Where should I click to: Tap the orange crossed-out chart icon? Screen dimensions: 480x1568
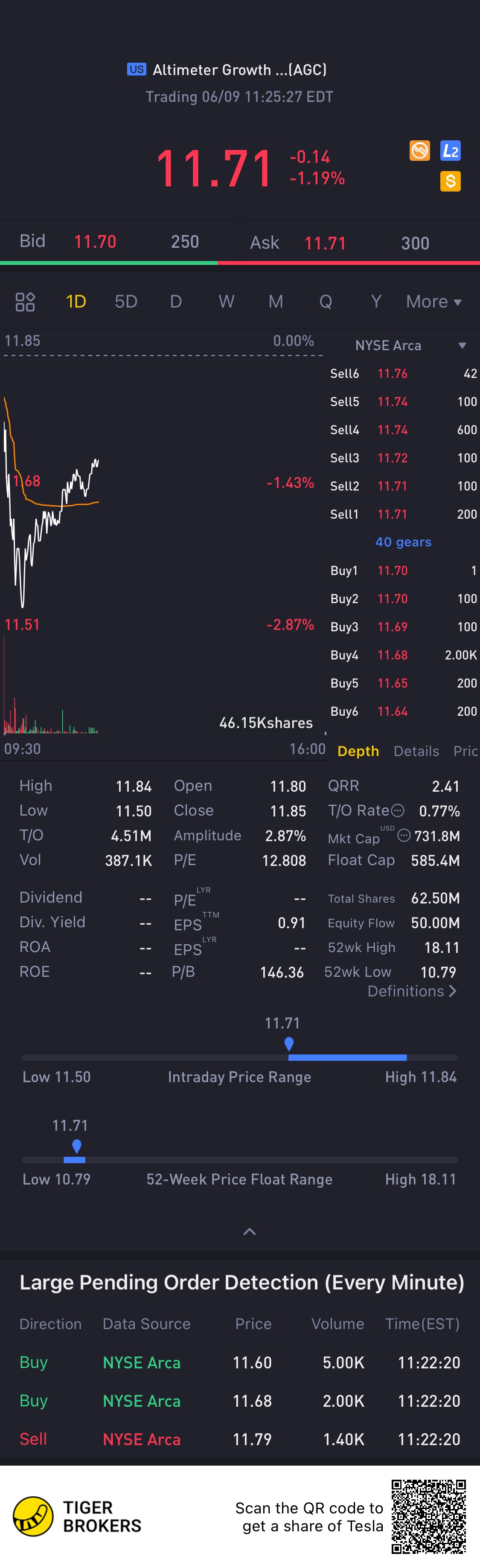(x=420, y=150)
